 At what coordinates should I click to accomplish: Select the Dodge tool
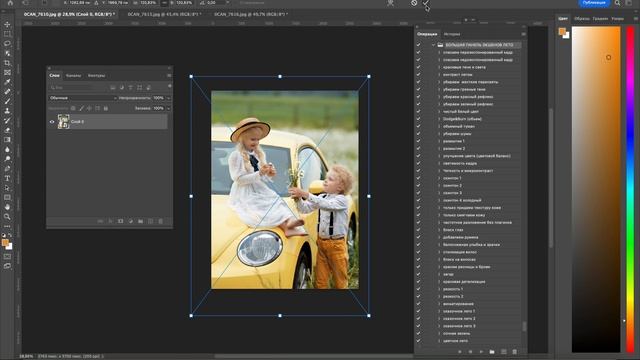pyautogui.click(x=7, y=159)
